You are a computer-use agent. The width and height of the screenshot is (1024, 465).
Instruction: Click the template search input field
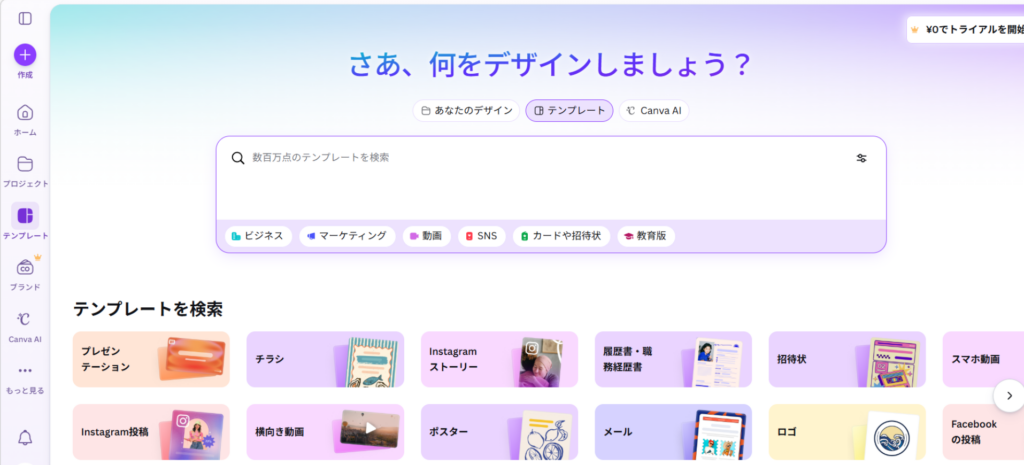tap(549, 158)
